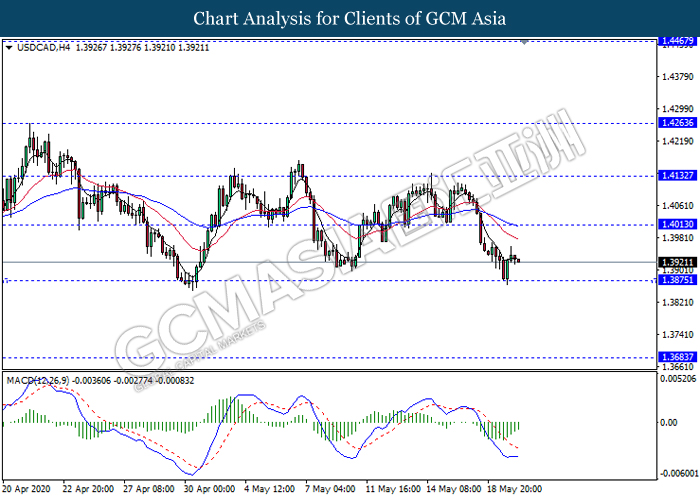Click the MACD zero level 0.00 label
700x500 pixels.
668,422
